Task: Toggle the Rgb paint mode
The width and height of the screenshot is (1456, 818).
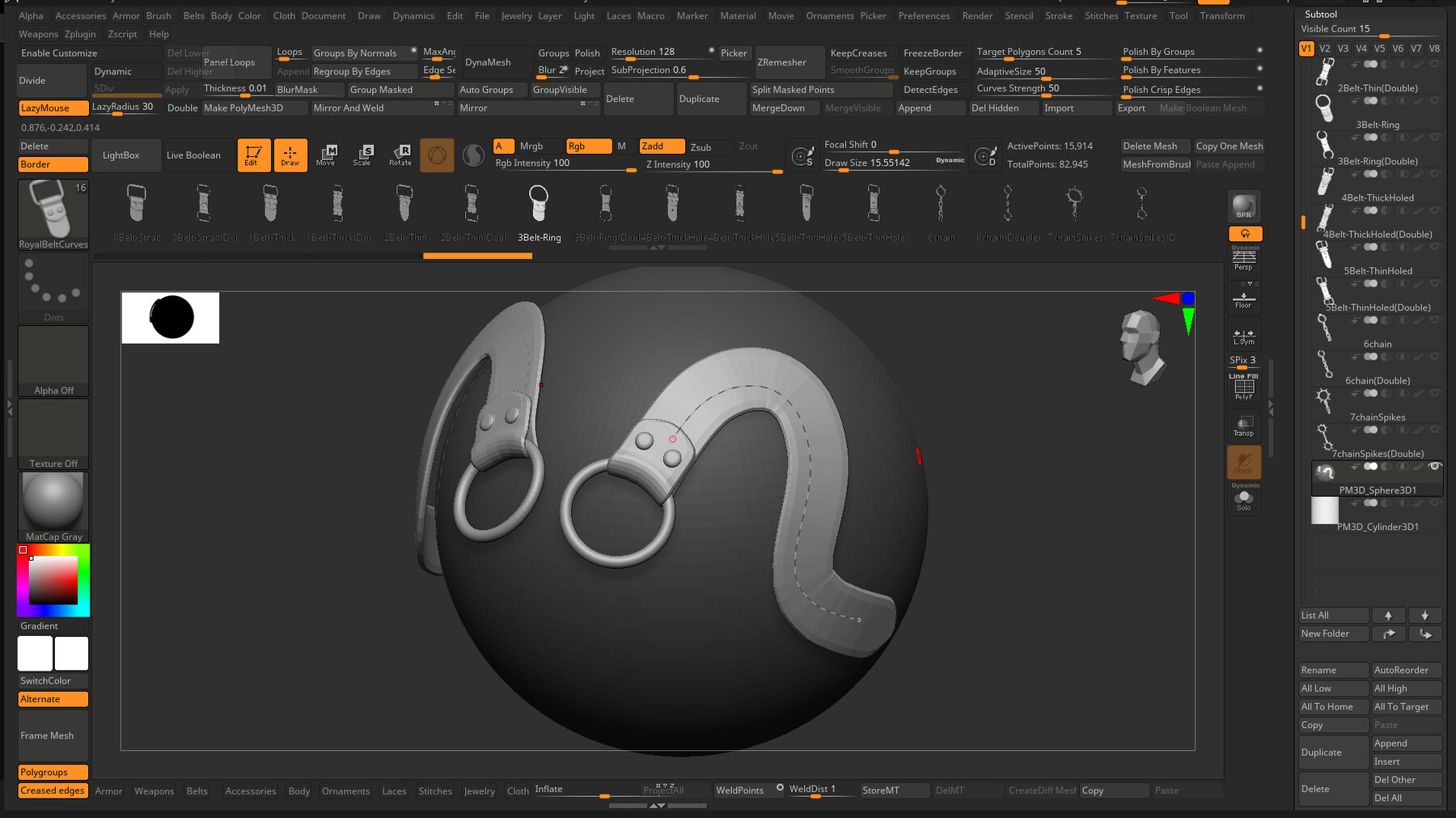Action: [x=589, y=146]
